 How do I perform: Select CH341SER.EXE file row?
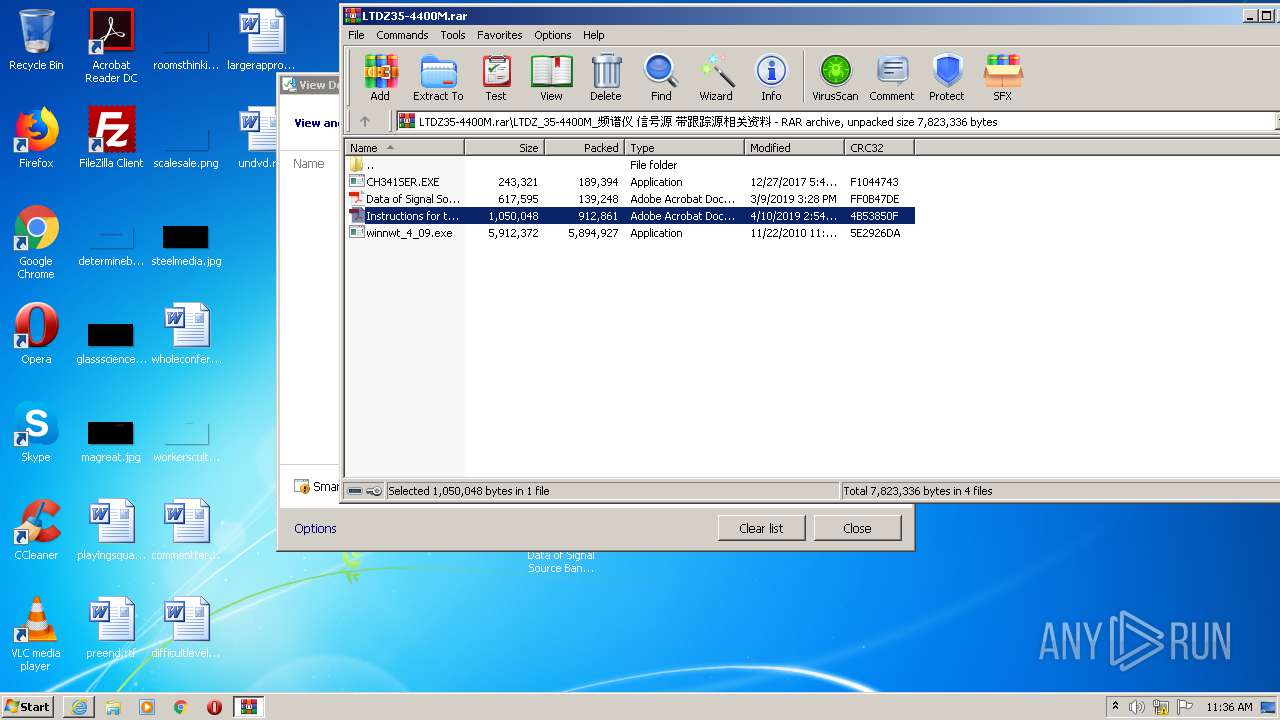(630, 182)
